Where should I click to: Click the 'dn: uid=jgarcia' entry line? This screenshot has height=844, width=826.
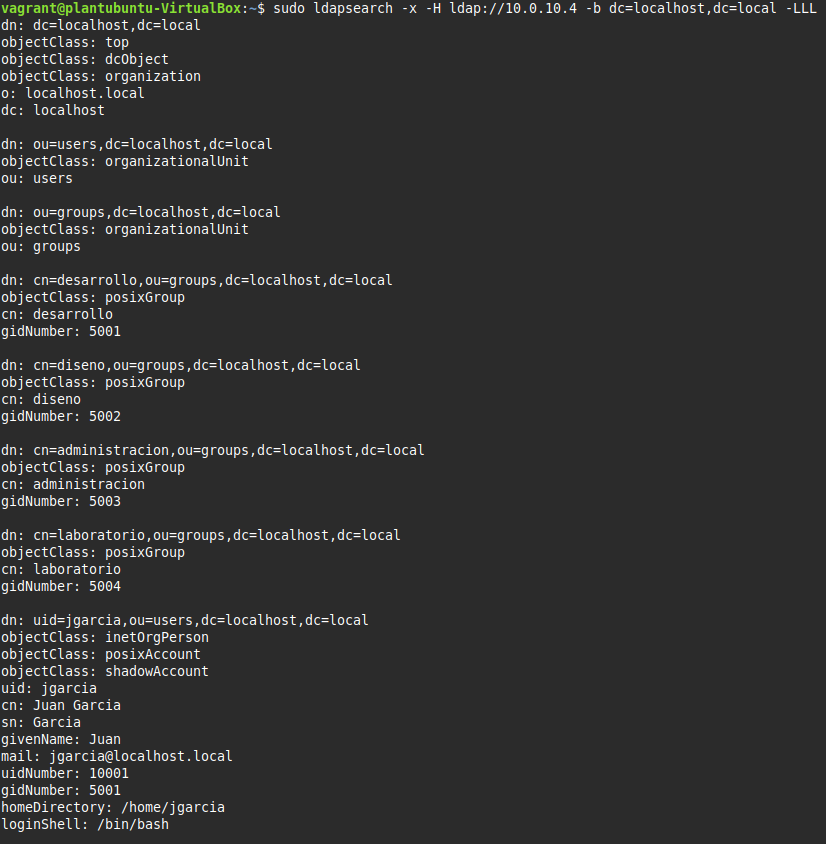185,620
